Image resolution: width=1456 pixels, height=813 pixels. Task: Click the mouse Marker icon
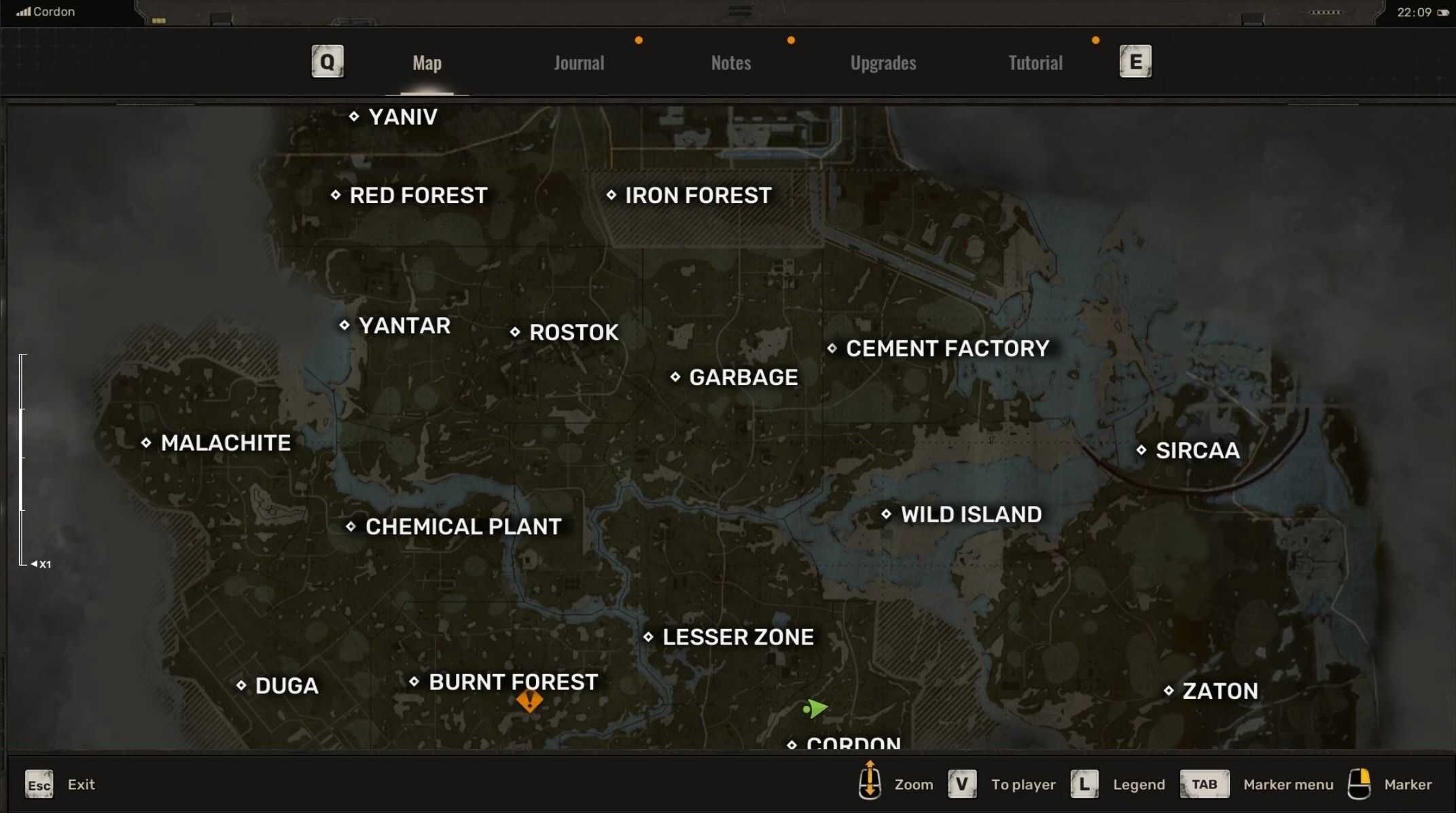click(1359, 784)
